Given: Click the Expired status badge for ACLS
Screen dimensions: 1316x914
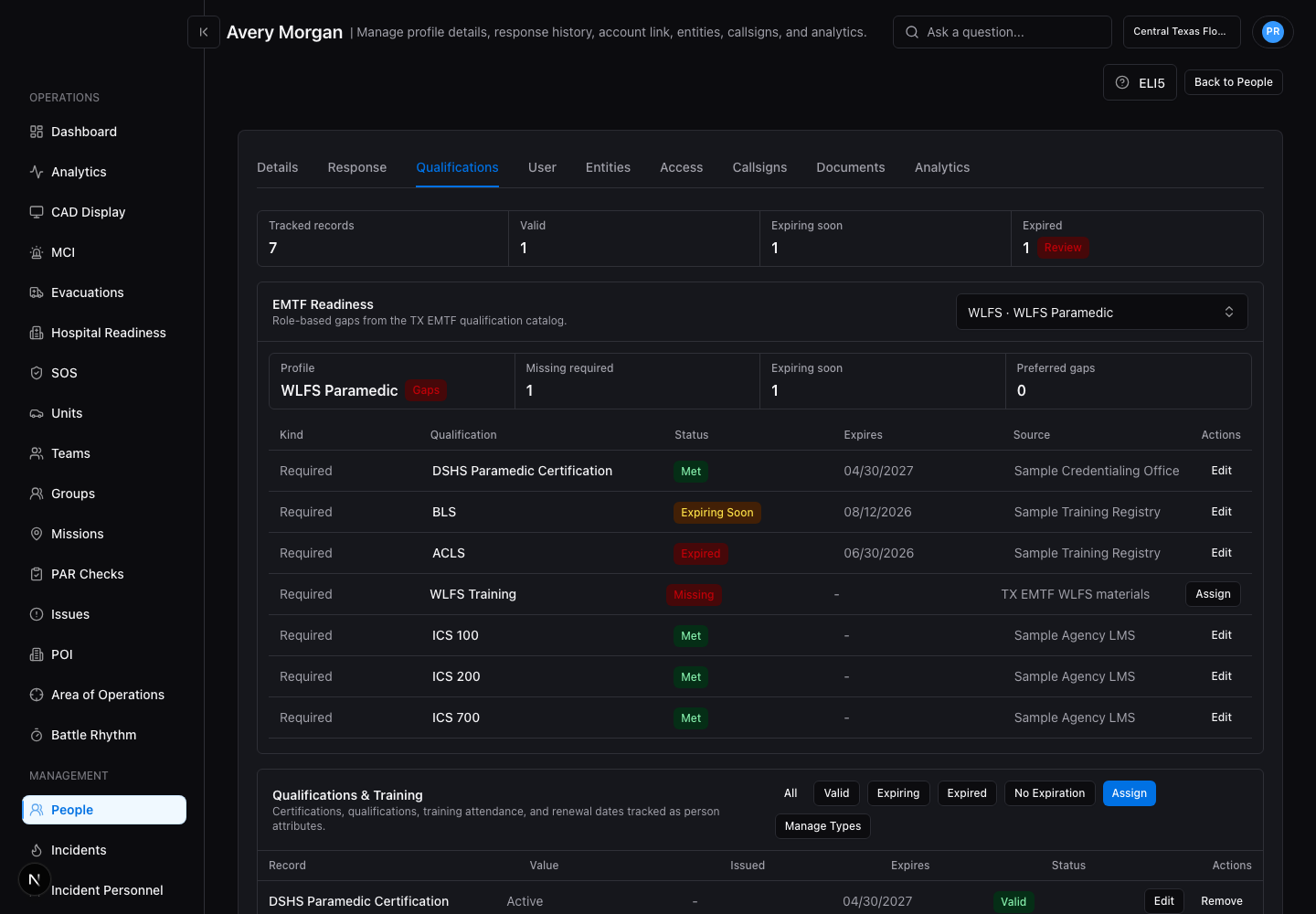Looking at the screenshot, I should pyautogui.click(x=700, y=554).
